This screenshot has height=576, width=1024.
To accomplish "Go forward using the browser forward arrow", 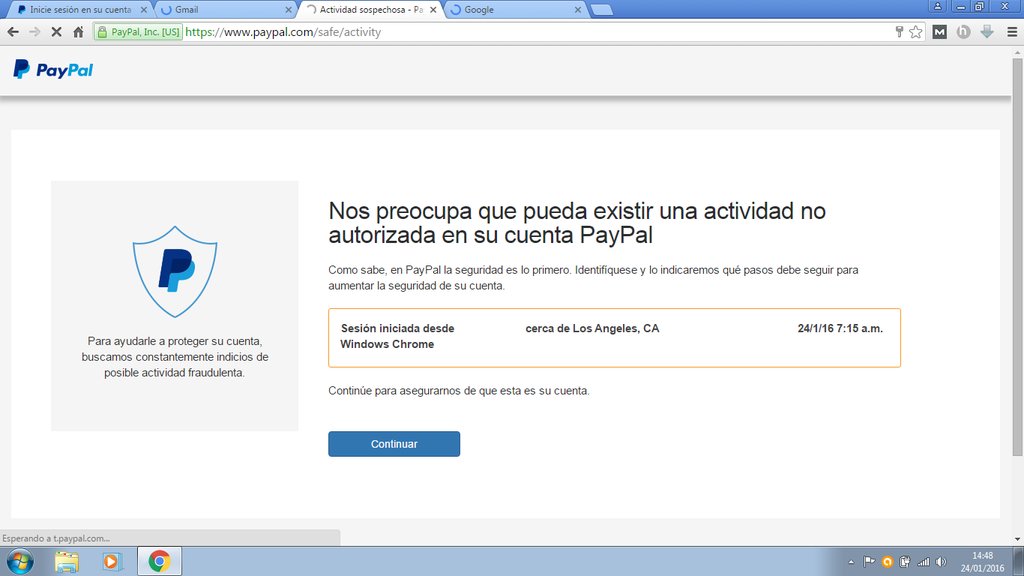I will pos(35,32).
